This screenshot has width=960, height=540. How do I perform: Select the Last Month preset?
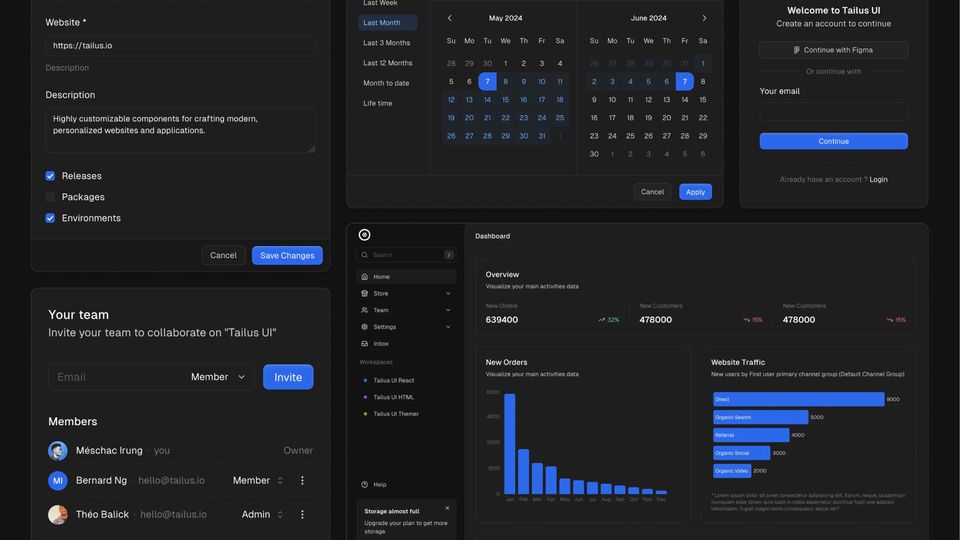click(x=388, y=23)
